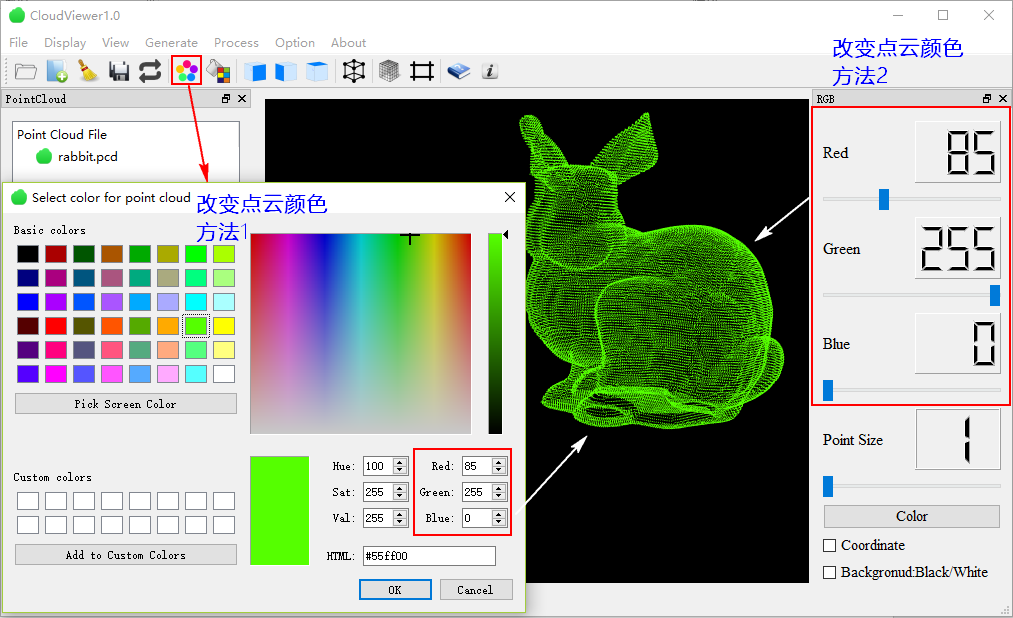Image resolution: width=1013 pixels, height=618 pixels.
Task: Click the info toolbar icon
Action: (489, 70)
